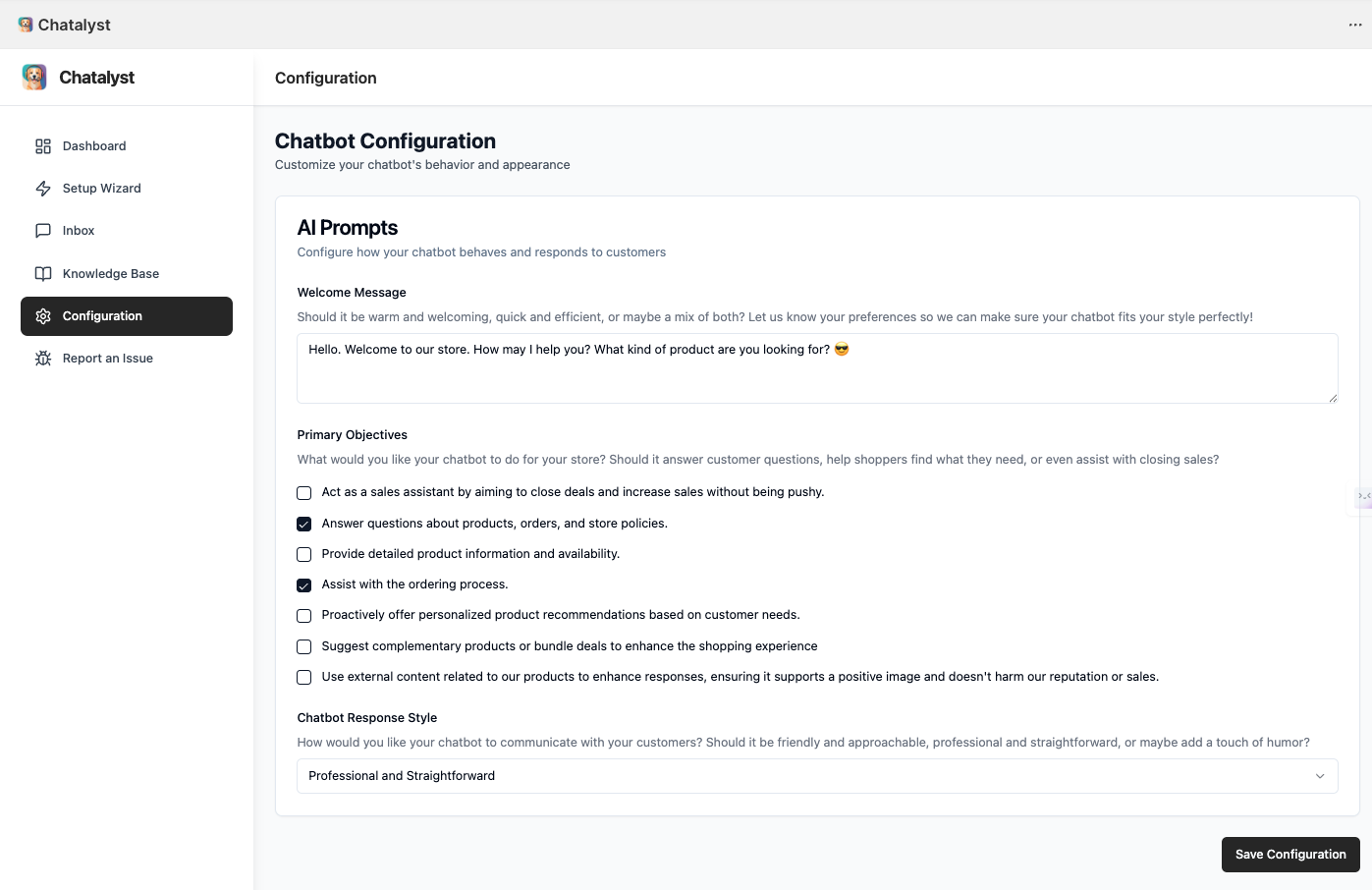Viewport: 1372px width, 890px height.
Task: Click the Configuration gear icon
Action: [43, 316]
